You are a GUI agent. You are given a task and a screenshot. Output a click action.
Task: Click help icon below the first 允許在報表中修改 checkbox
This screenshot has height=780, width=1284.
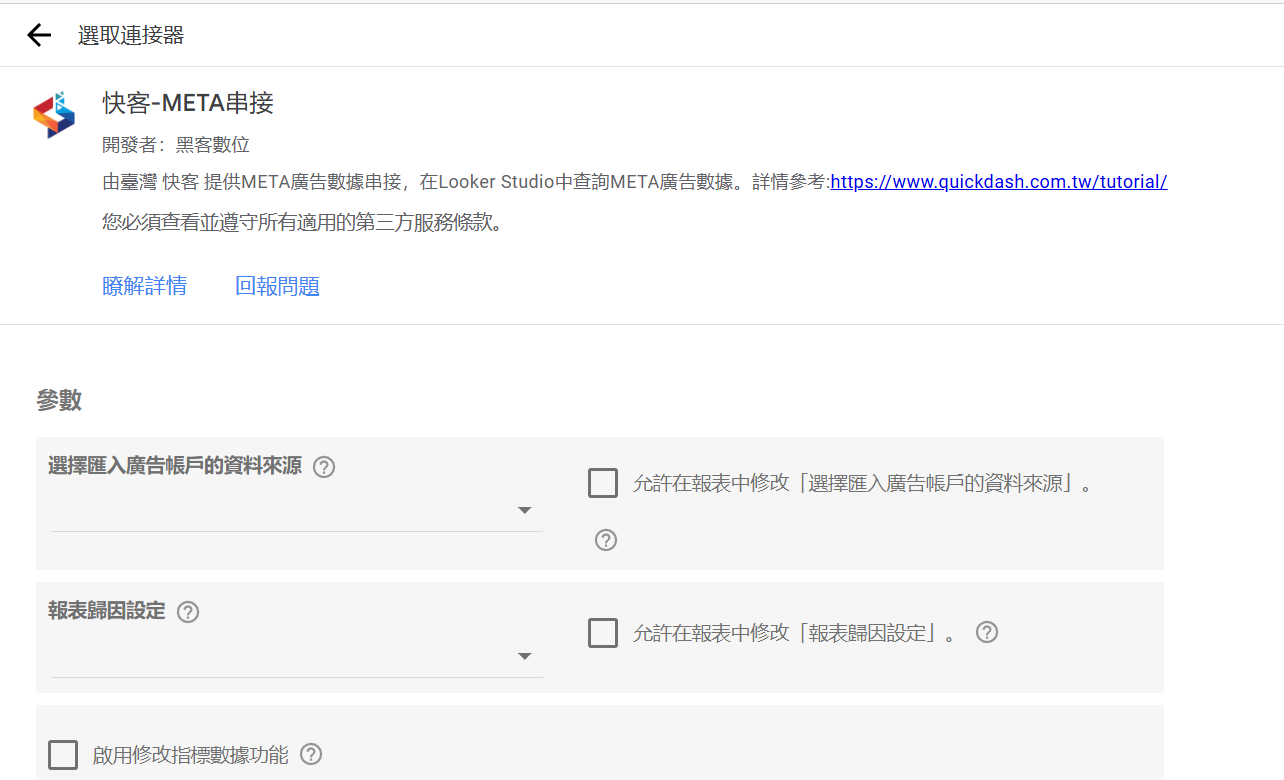point(606,540)
